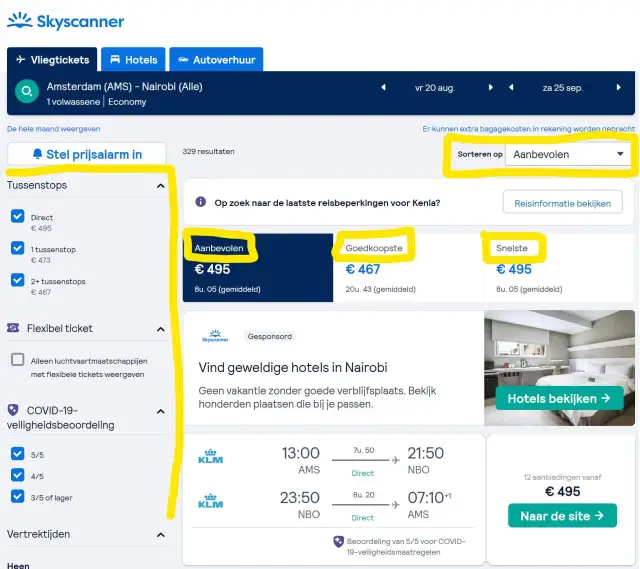Click the green search magnifier icon

[x=27, y=91]
